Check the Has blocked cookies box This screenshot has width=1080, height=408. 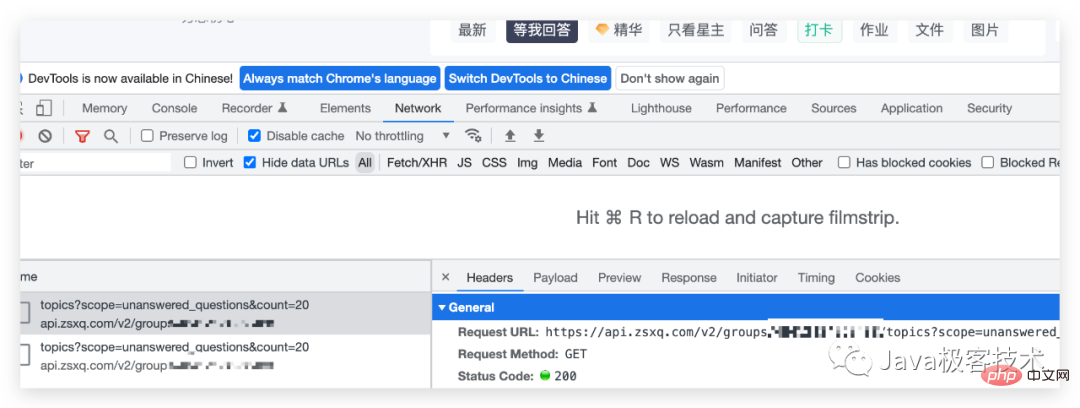coord(844,163)
